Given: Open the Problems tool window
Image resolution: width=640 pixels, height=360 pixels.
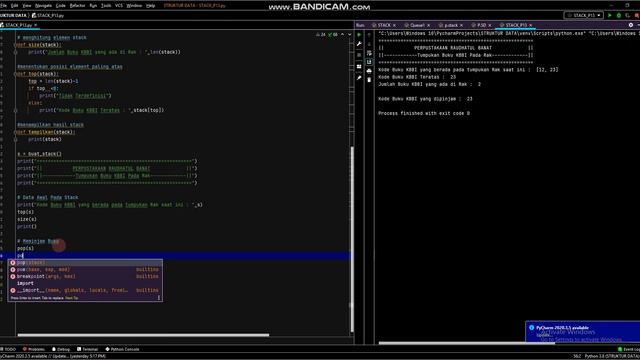Looking at the screenshot, I should 34,349.
